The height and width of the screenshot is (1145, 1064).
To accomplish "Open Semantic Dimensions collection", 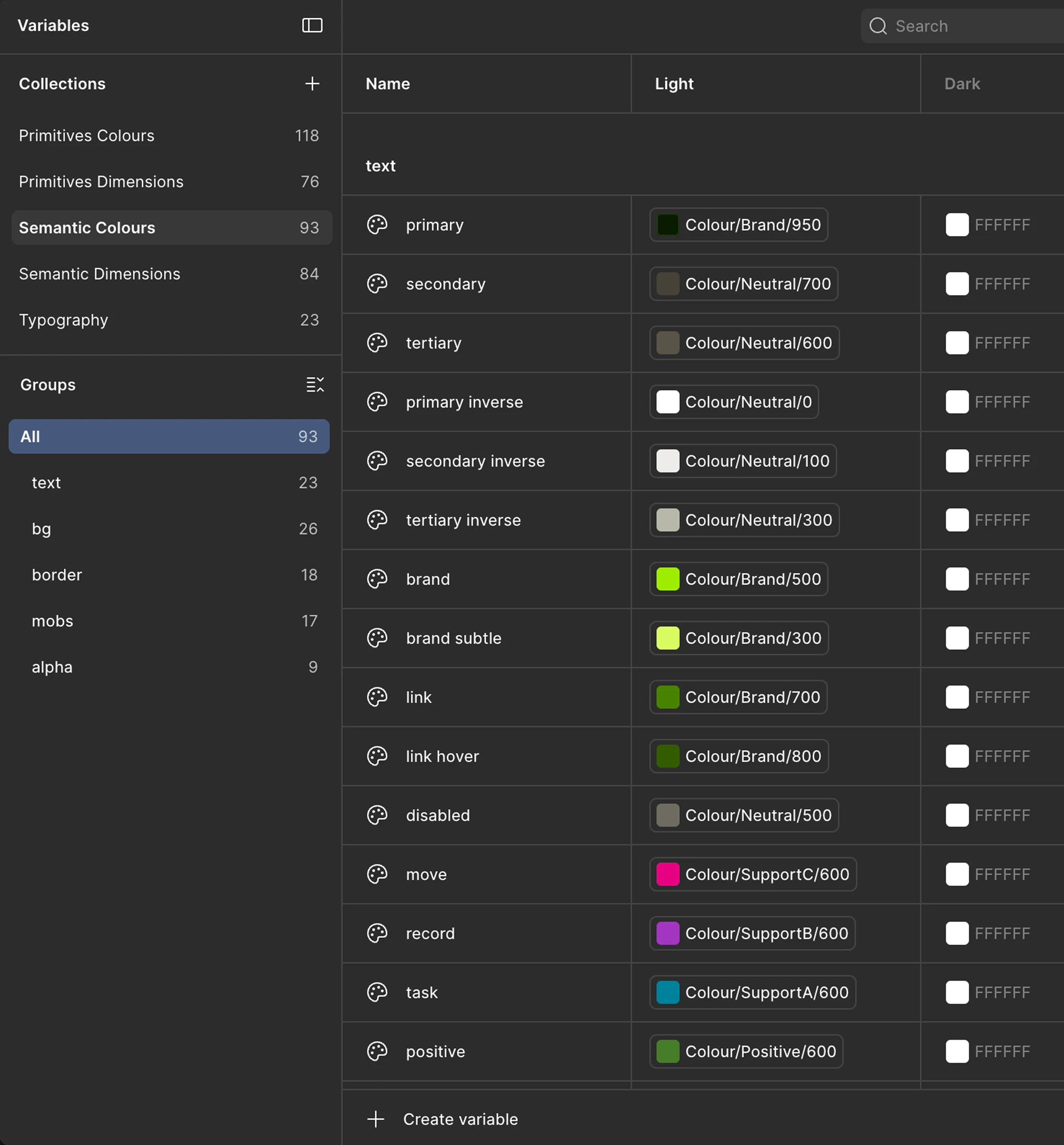I will click(x=172, y=274).
